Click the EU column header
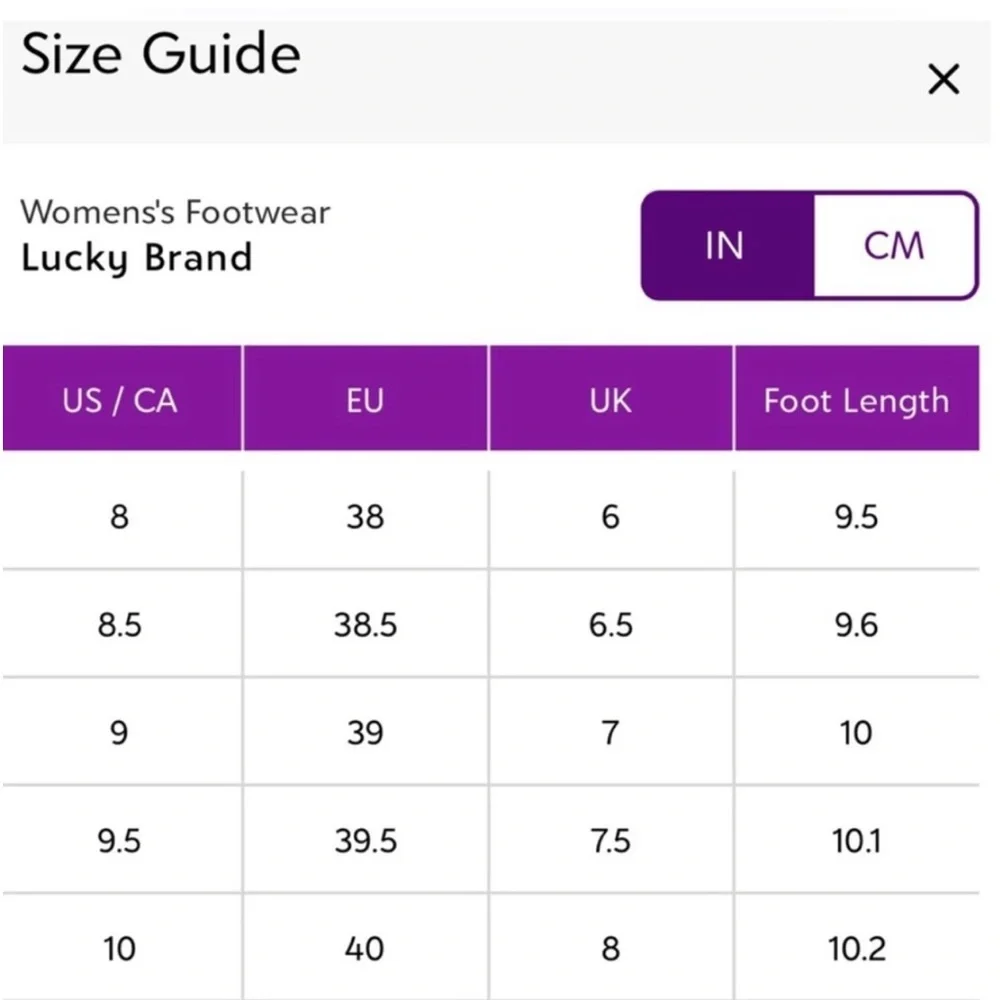Screen dimensions: 1000x1000 point(365,399)
